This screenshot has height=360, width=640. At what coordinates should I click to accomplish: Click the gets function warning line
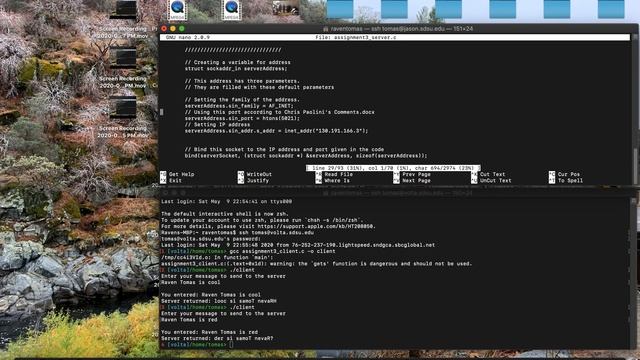click(x=316, y=264)
